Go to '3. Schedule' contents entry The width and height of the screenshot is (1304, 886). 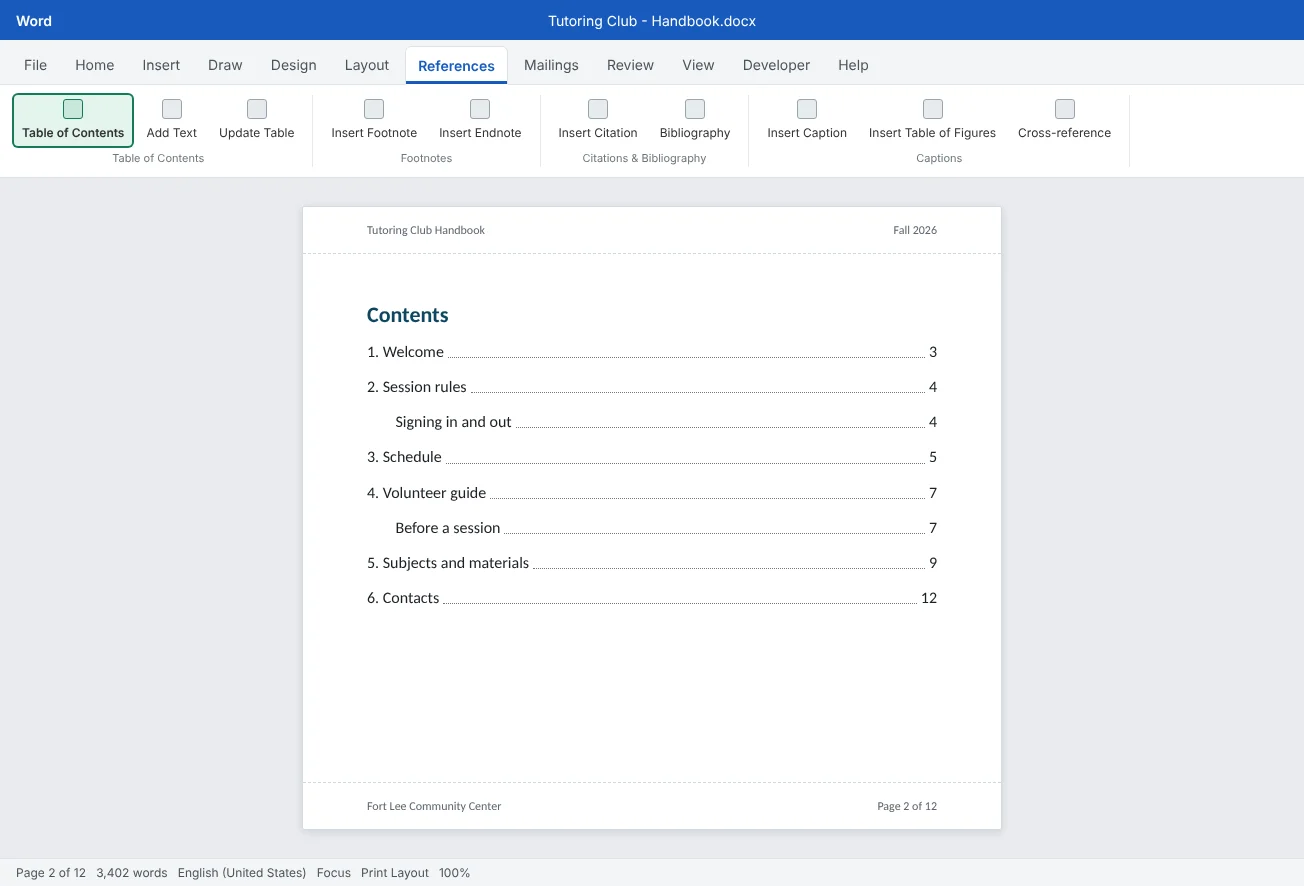click(652, 457)
